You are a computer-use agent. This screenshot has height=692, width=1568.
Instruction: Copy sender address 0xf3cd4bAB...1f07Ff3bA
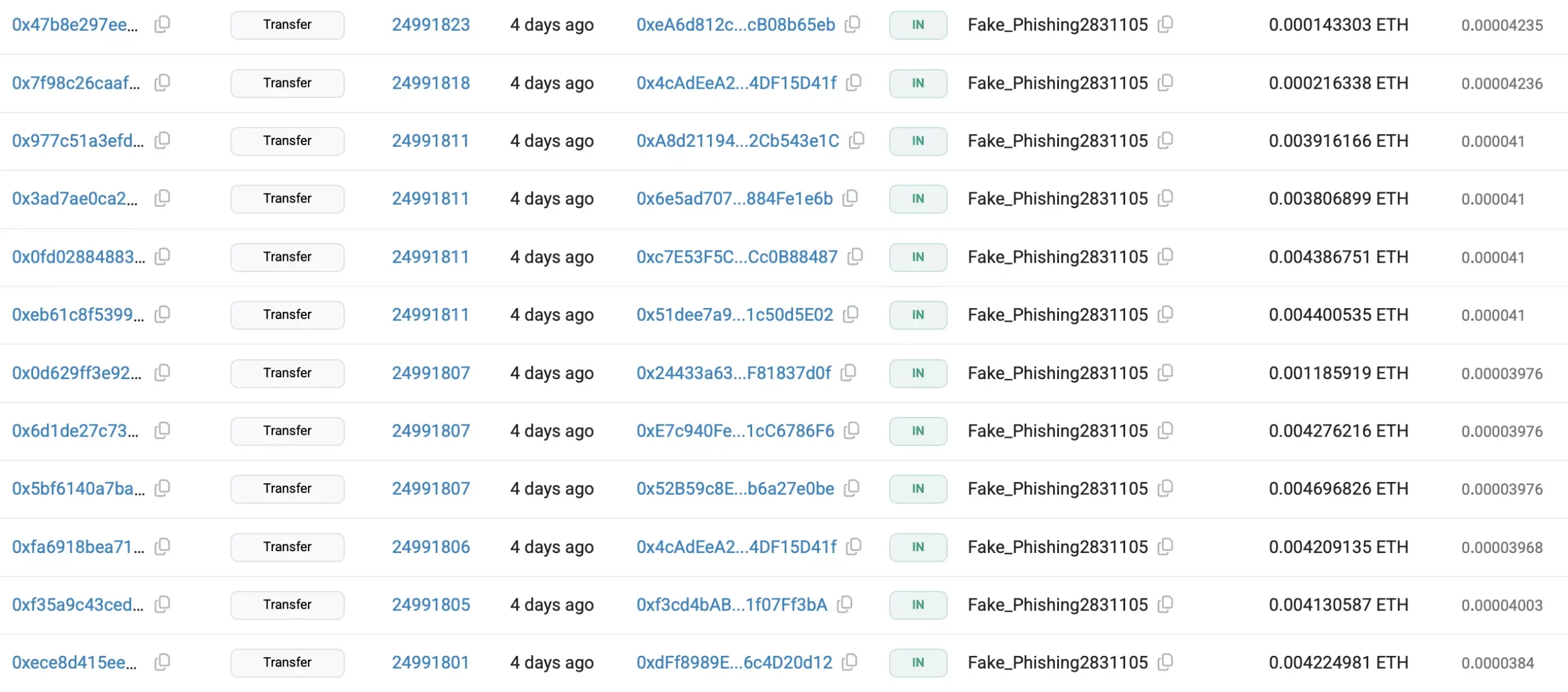point(845,604)
